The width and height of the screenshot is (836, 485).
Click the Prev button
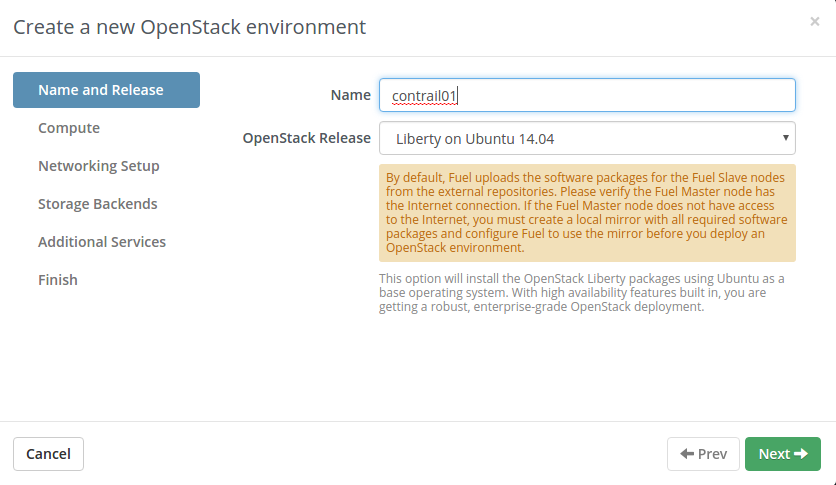(703, 454)
